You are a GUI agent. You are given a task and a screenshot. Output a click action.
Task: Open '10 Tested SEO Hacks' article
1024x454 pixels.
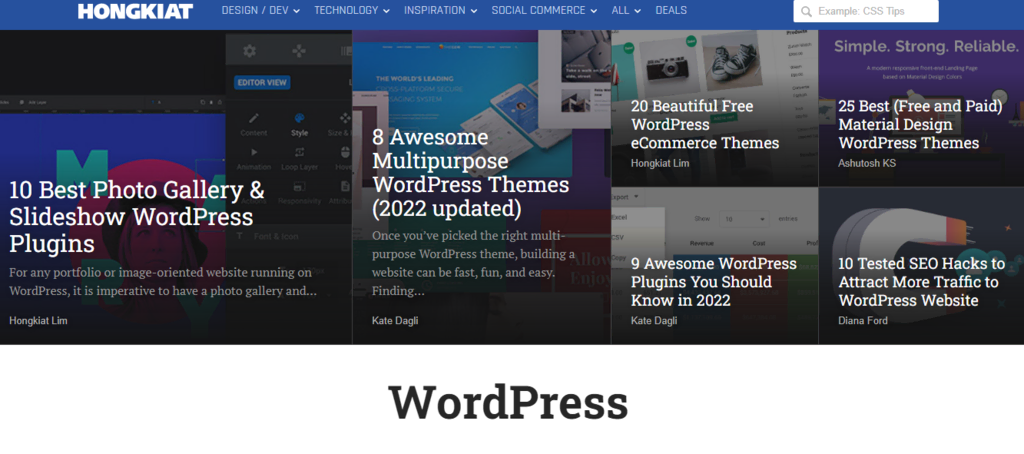tap(921, 282)
